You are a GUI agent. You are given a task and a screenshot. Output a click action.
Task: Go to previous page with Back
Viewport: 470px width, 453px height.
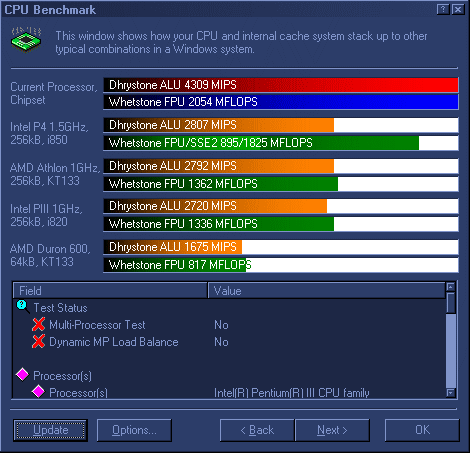[x=257, y=430]
